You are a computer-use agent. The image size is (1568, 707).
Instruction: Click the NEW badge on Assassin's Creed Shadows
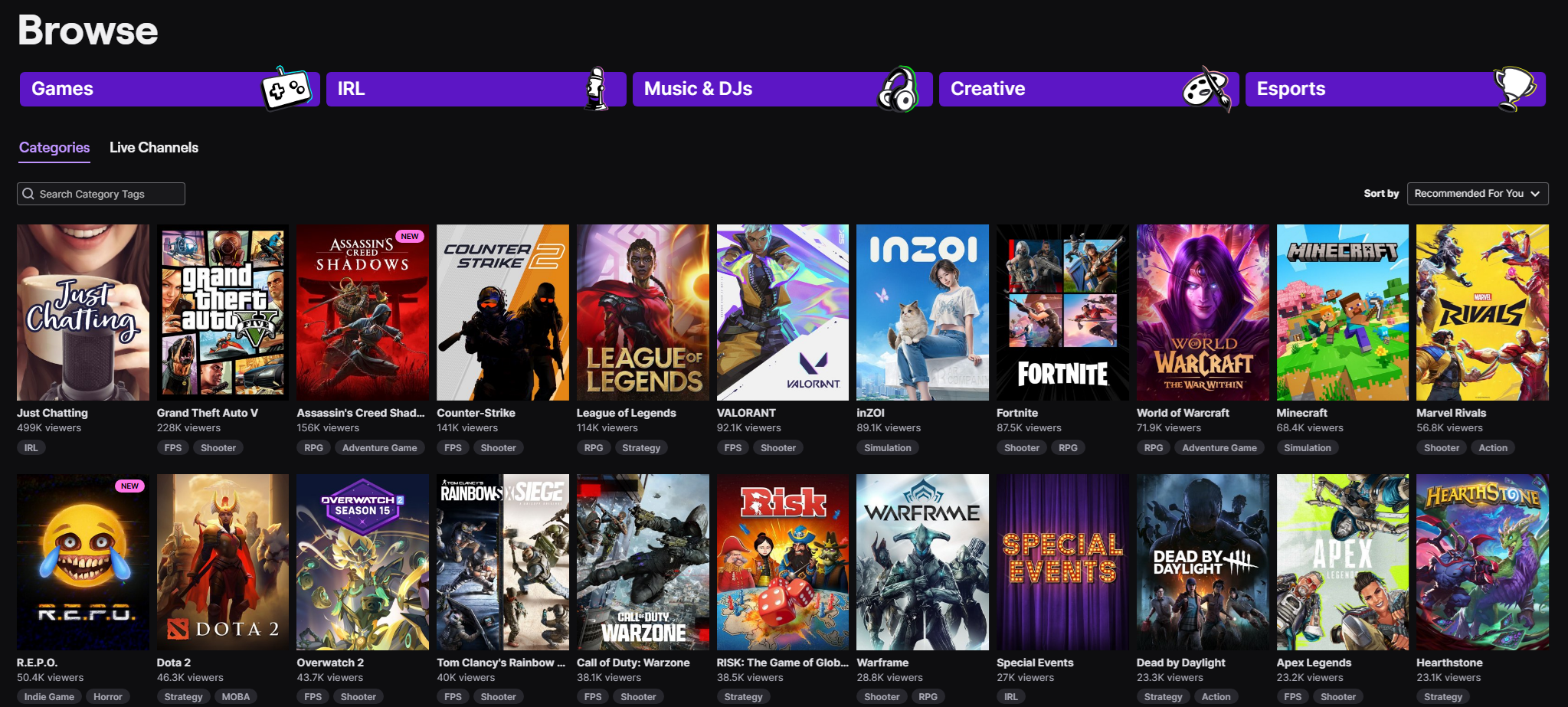point(410,237)
